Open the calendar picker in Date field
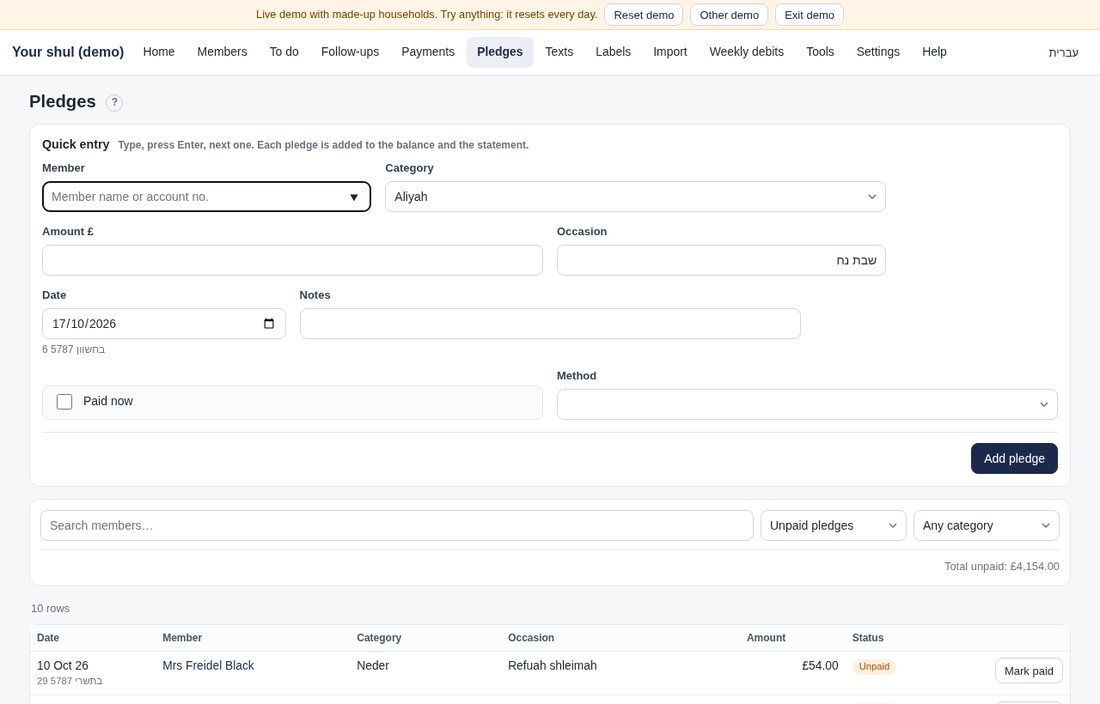Image resolution: width=1100 pixels, height=704 pixels. tap(269, 323)
